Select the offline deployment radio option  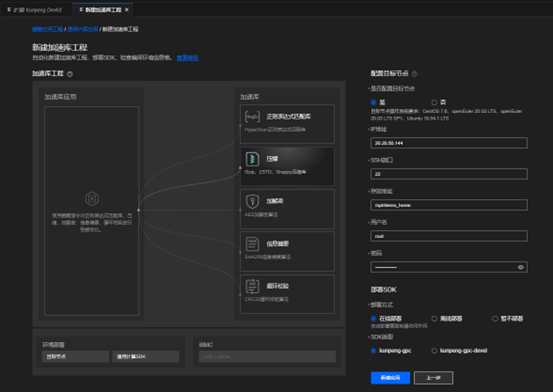point(434,319)
